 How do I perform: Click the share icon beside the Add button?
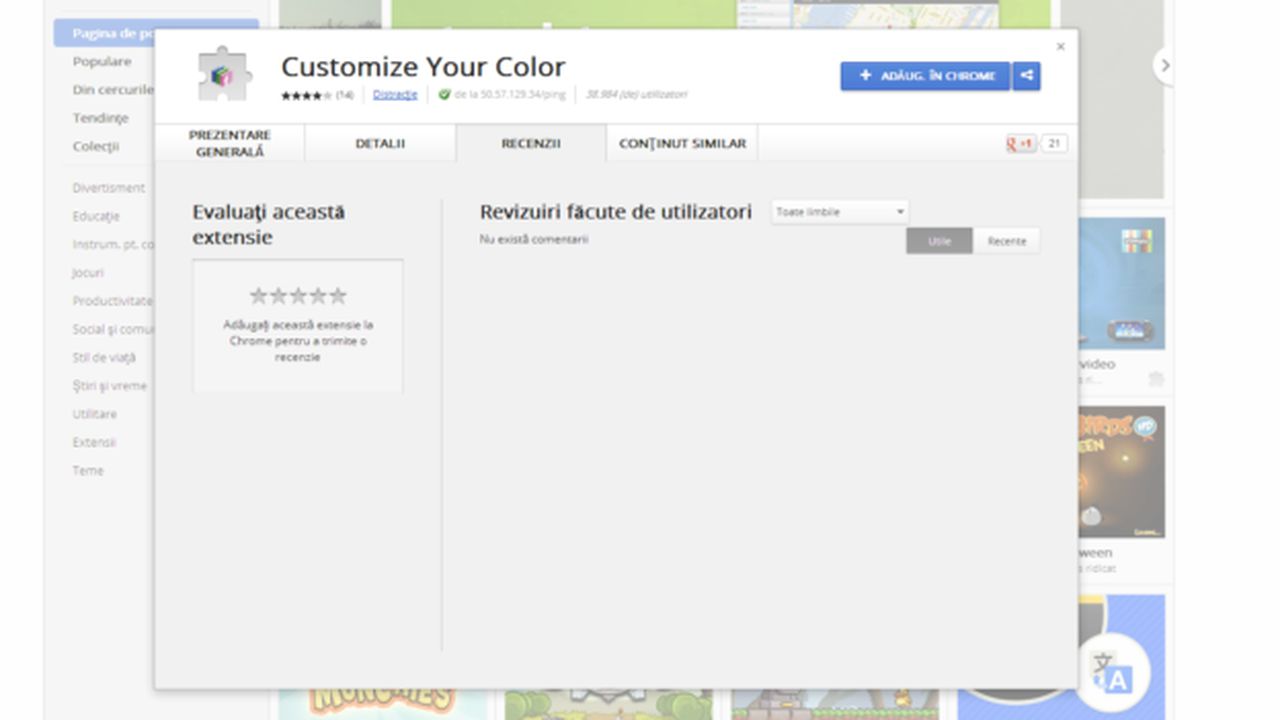[1027, 75]
